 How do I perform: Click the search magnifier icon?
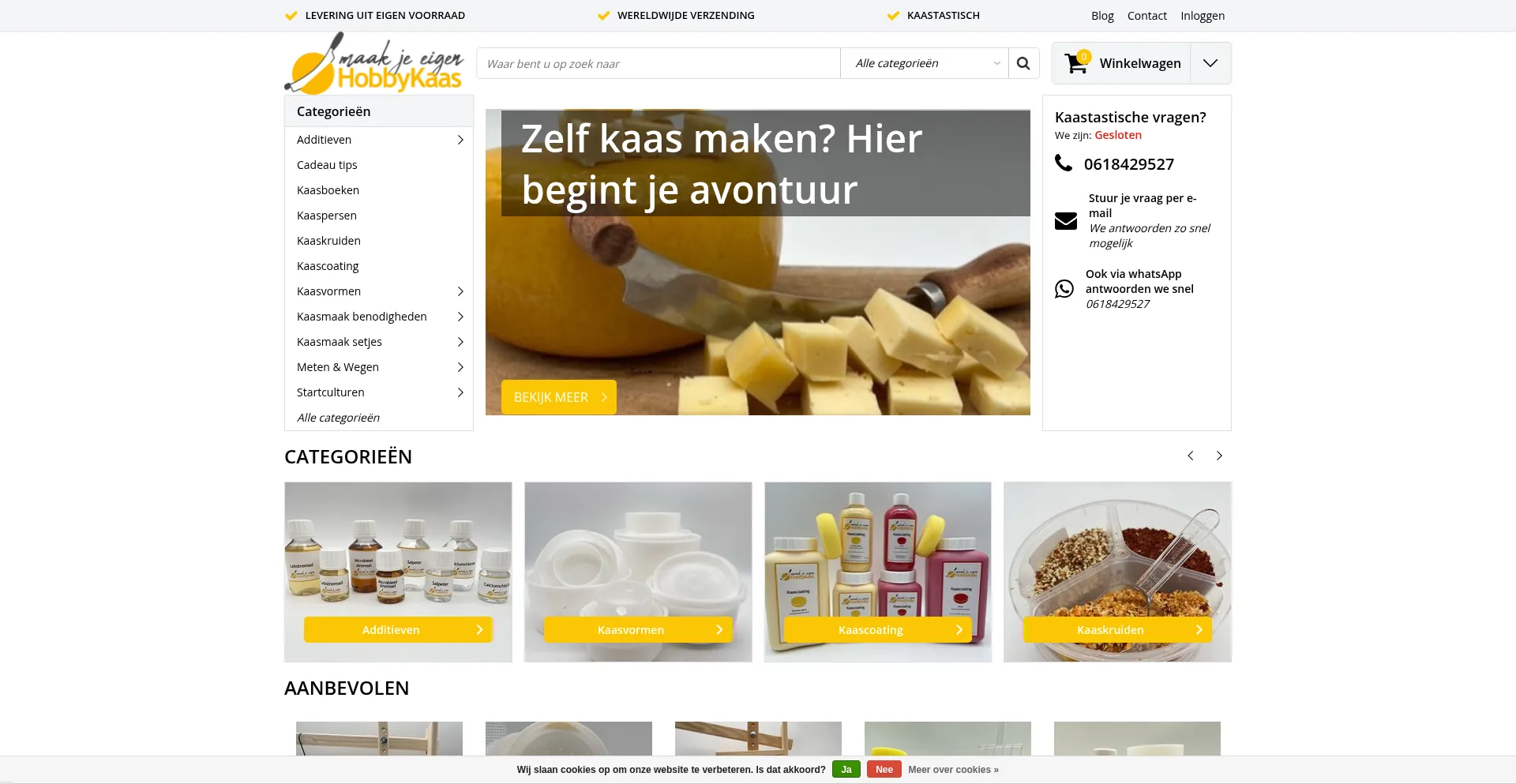[x=1023, y=63]
